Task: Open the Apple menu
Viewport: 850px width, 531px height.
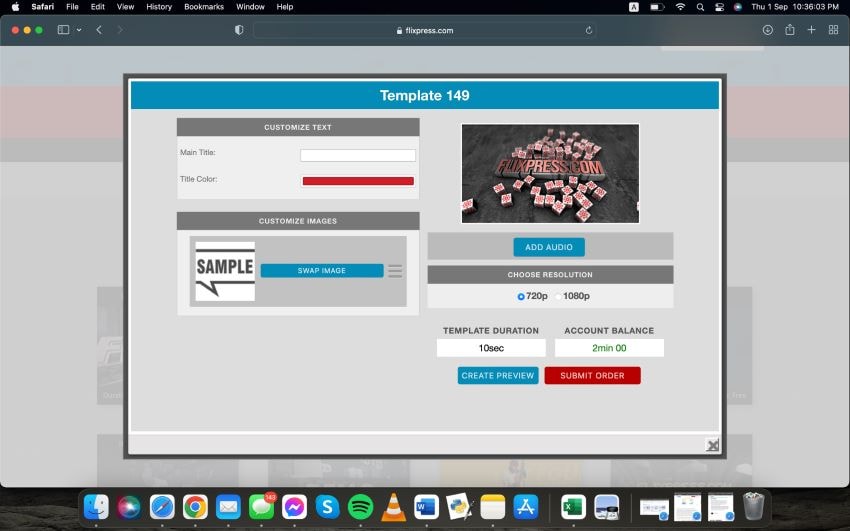Action: 15,7
